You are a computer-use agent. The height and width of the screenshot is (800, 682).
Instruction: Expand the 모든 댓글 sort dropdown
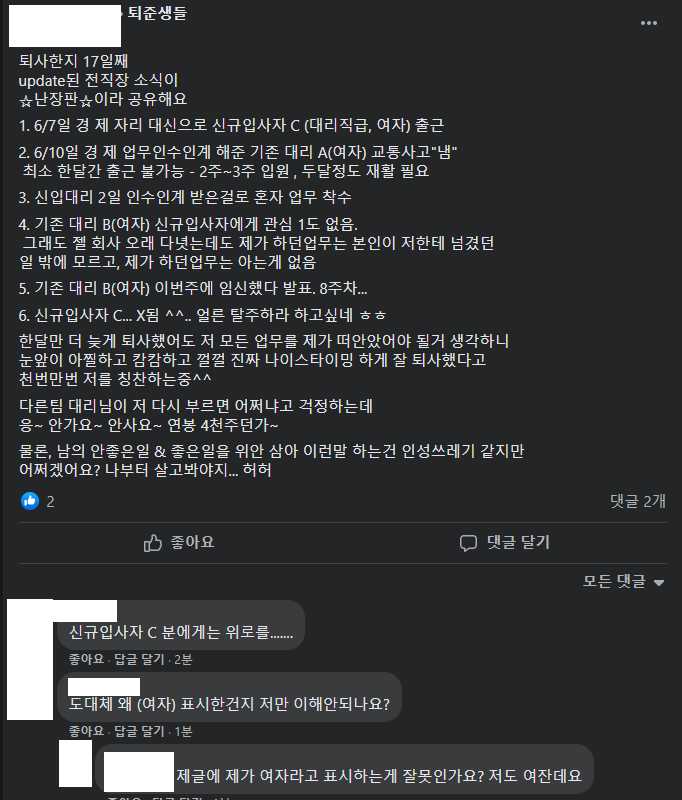pos(623,581)
